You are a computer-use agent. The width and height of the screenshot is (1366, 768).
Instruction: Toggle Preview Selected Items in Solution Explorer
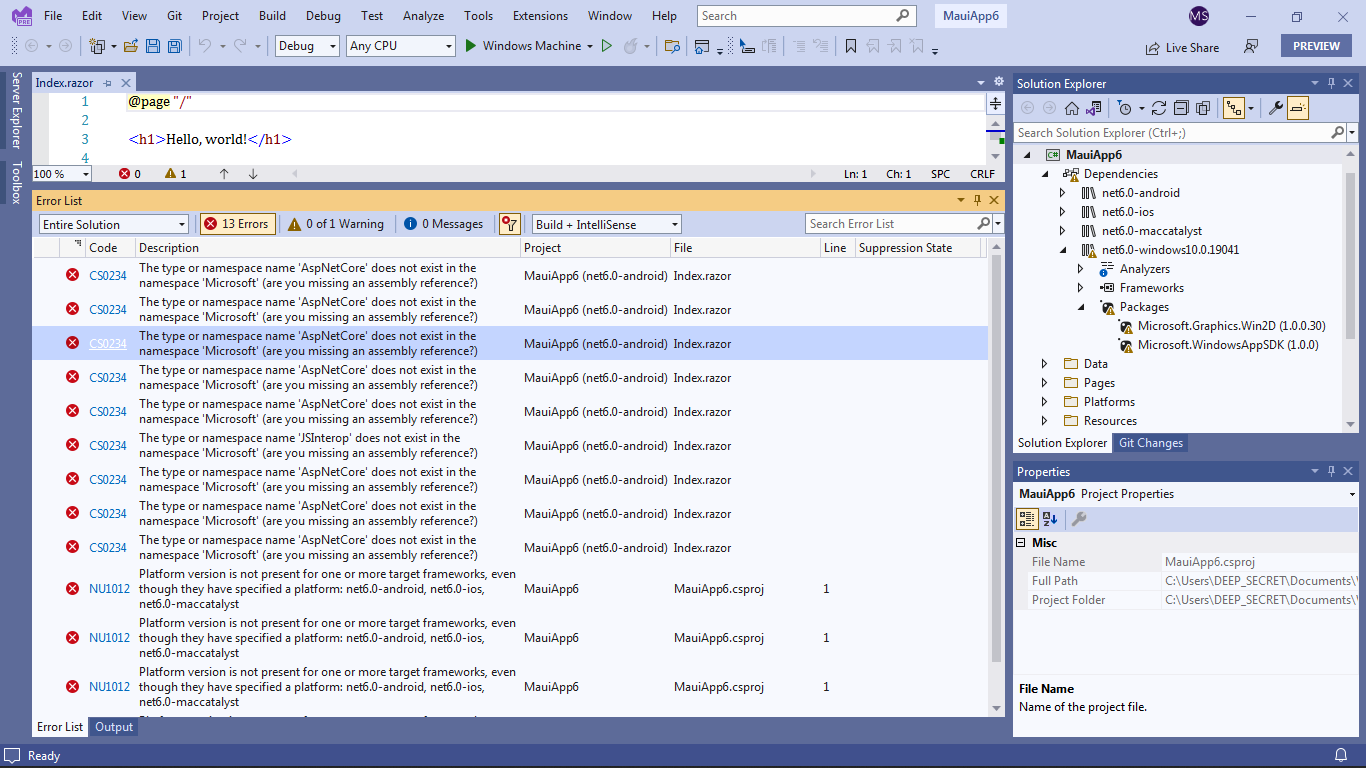(1298, 108)
